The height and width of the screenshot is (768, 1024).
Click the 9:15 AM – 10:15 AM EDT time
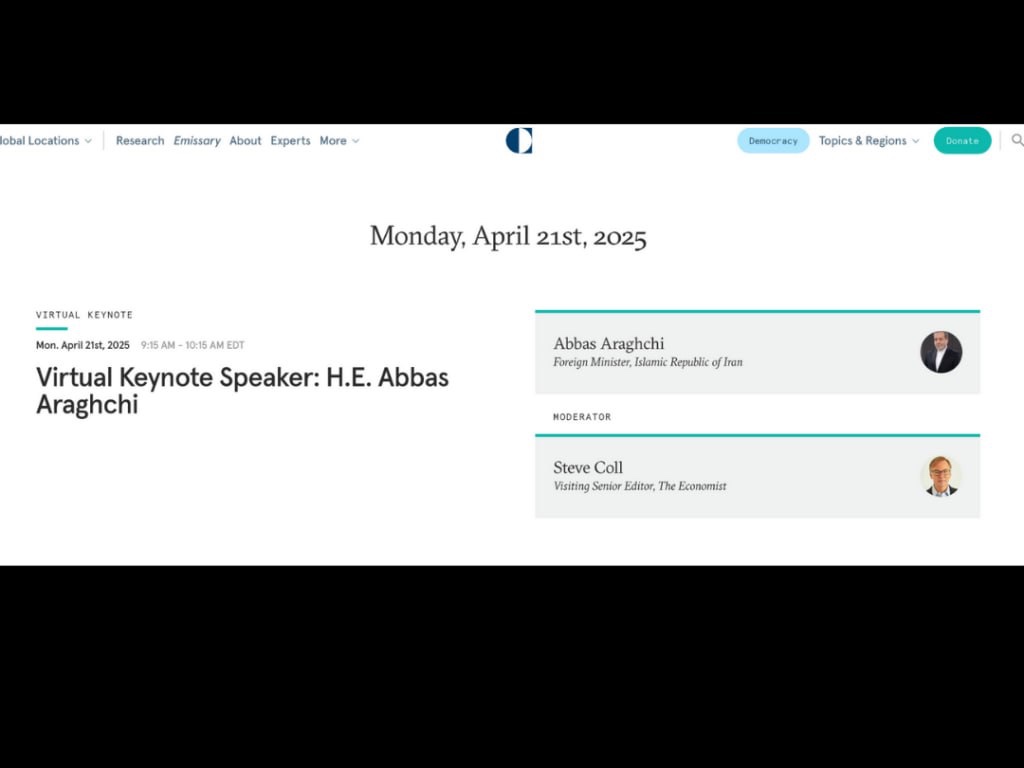pyautogui.click(x=192, y=345)
